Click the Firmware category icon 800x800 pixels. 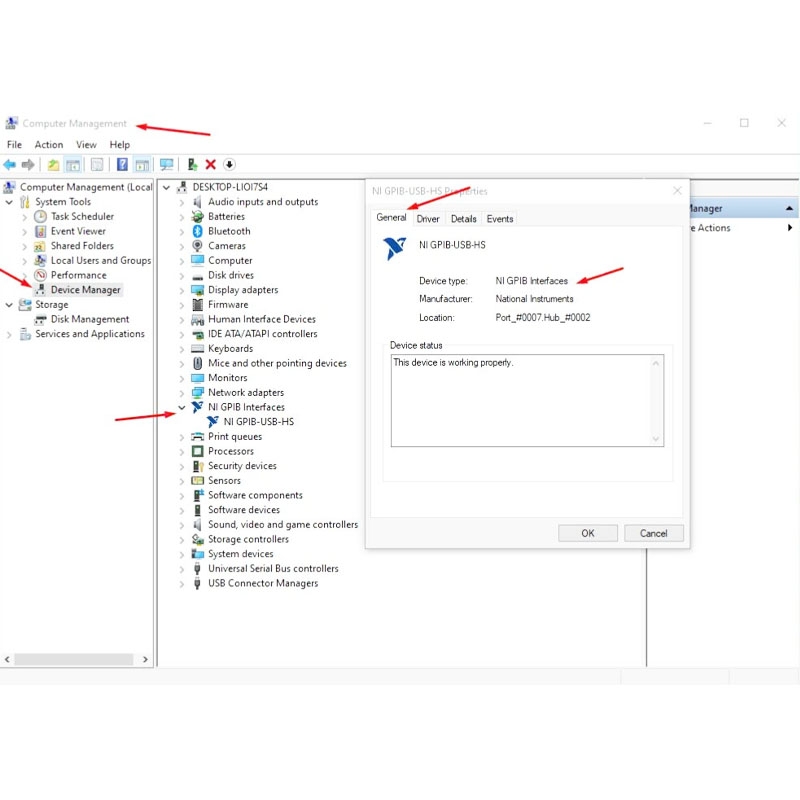click(x=197, y=305)
